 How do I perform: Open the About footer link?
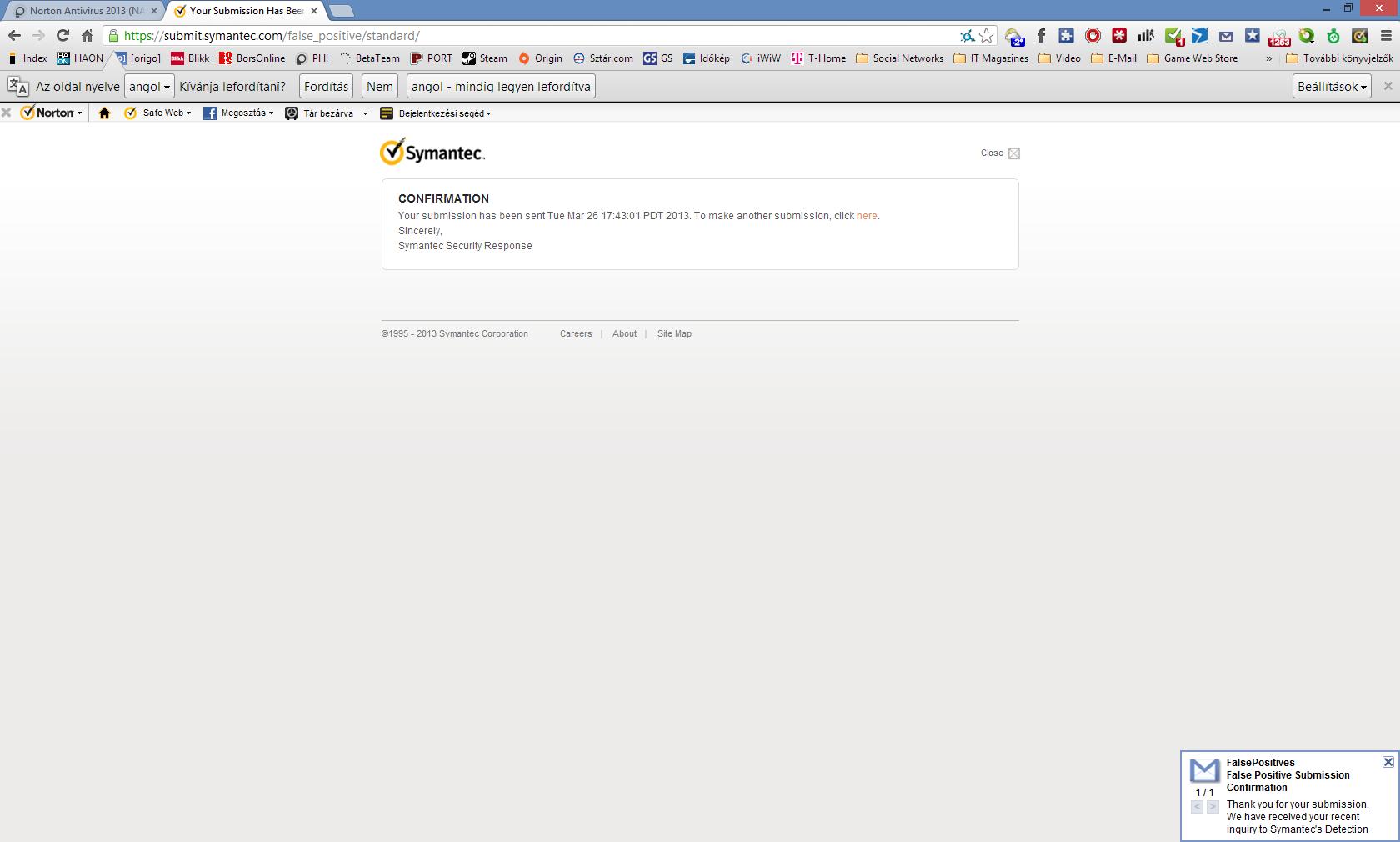click(x=624, y=333)
